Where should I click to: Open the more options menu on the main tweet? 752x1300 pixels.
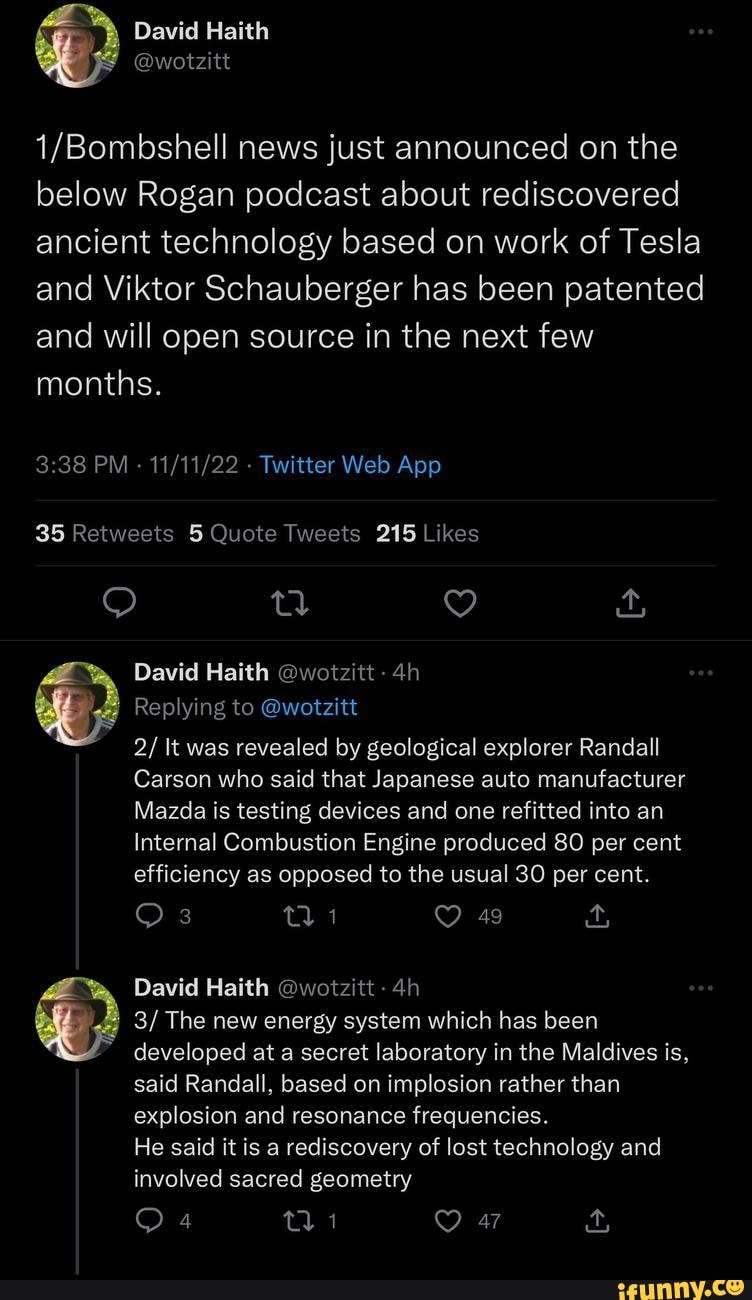pyautogui.click(x=701, y=30)
